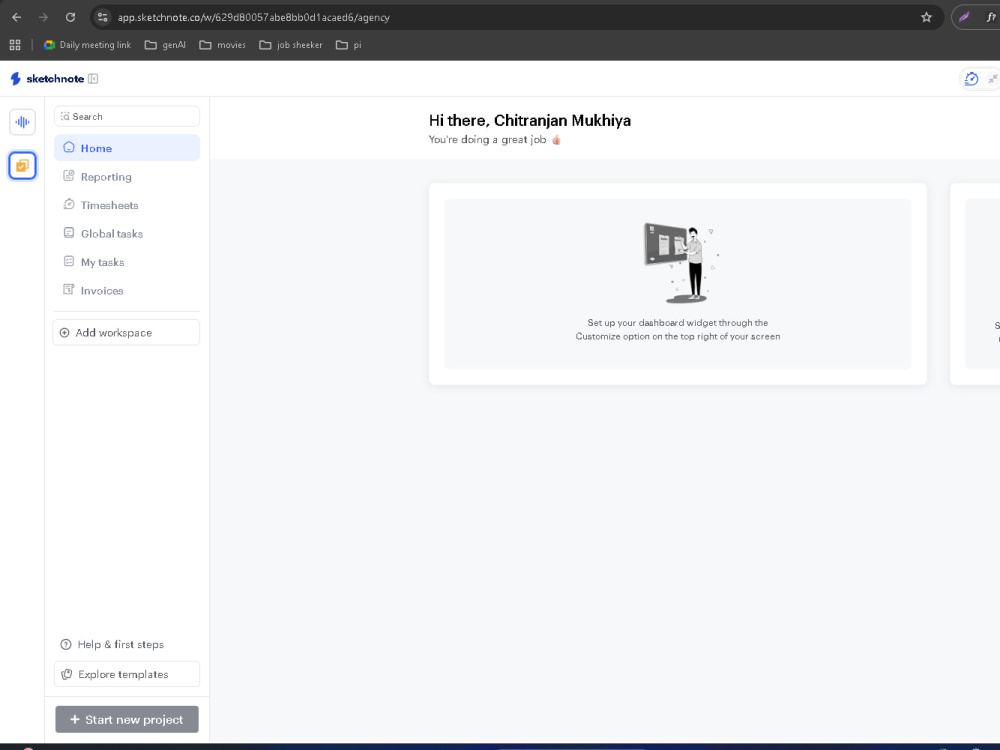Open genAI bookmarks folder
Screen dimensions: 1000x750
[165, 45]
